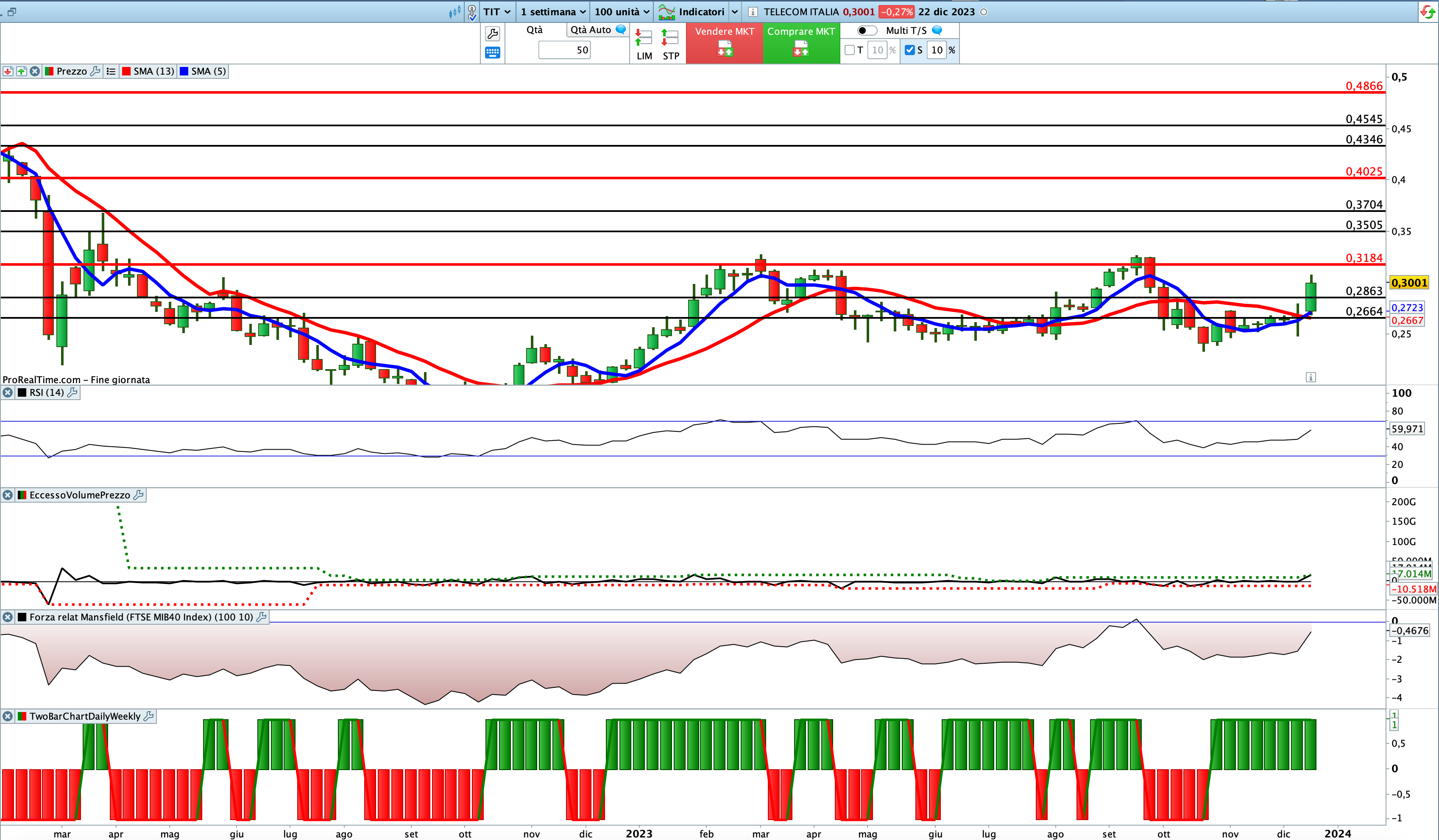Open the indicator list icon next to Prezzo

(111, 71)
